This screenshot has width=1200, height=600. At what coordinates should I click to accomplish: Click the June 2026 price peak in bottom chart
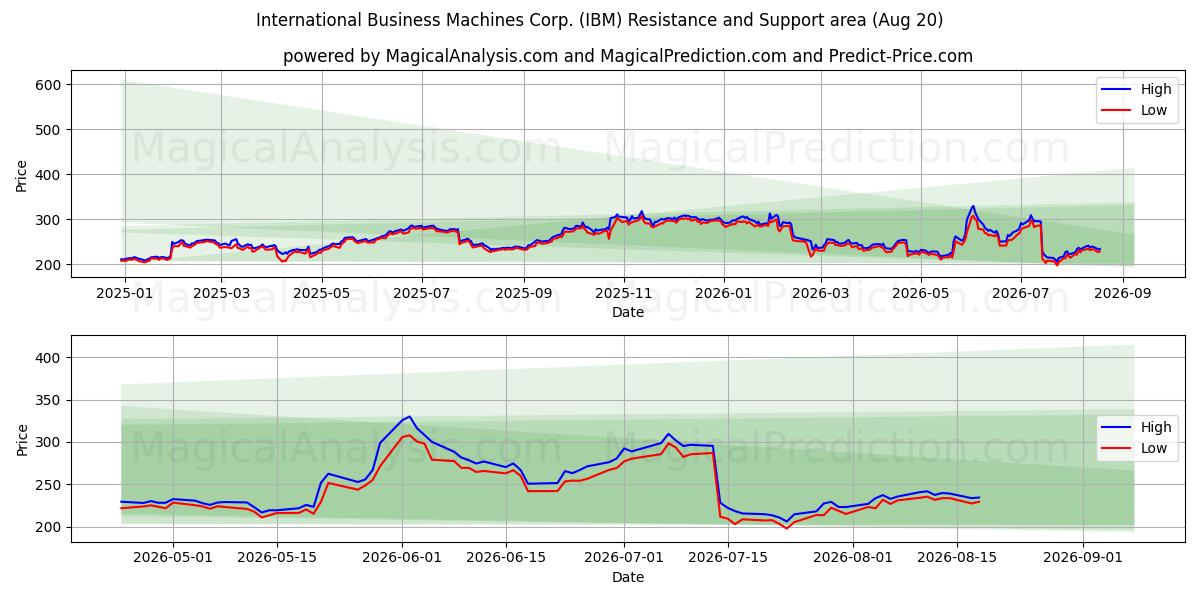click(x=409, y=417)
